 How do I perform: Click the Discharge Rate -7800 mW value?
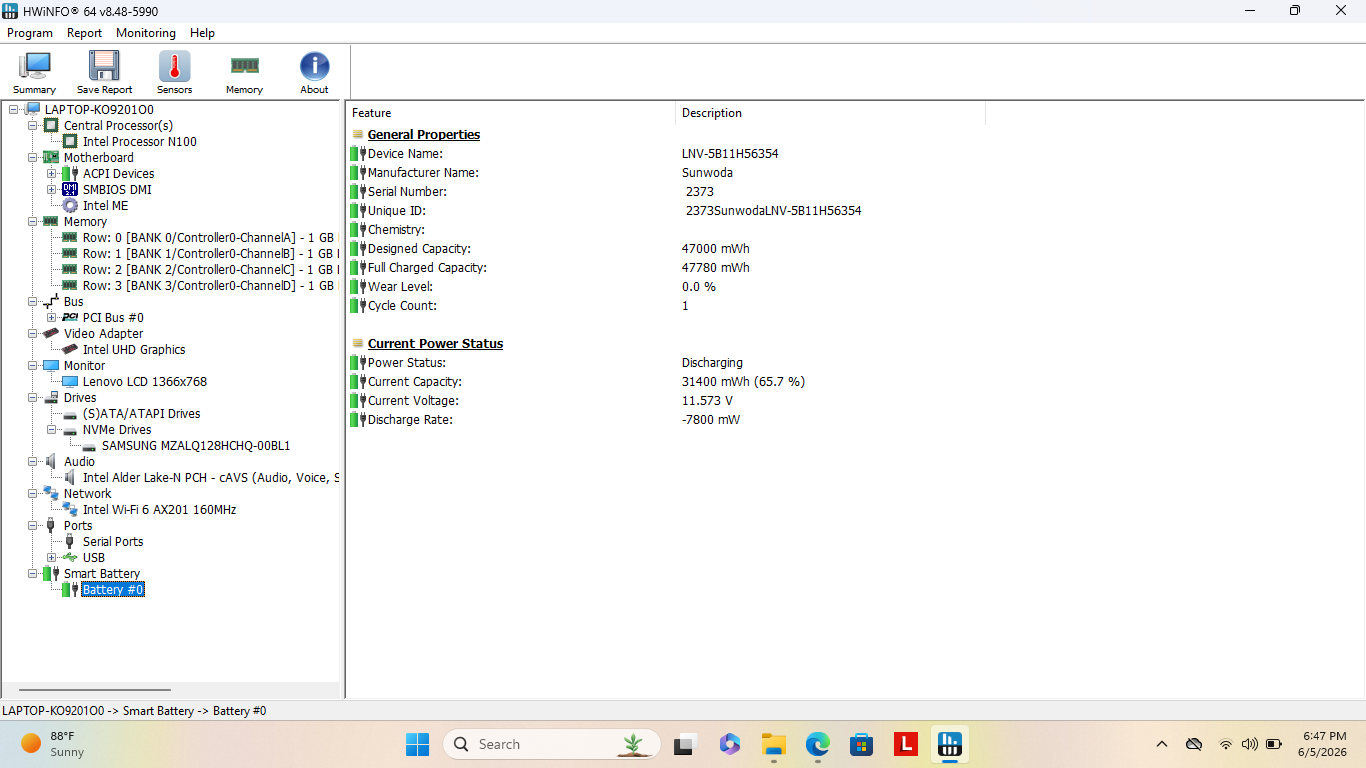point(711,420)
